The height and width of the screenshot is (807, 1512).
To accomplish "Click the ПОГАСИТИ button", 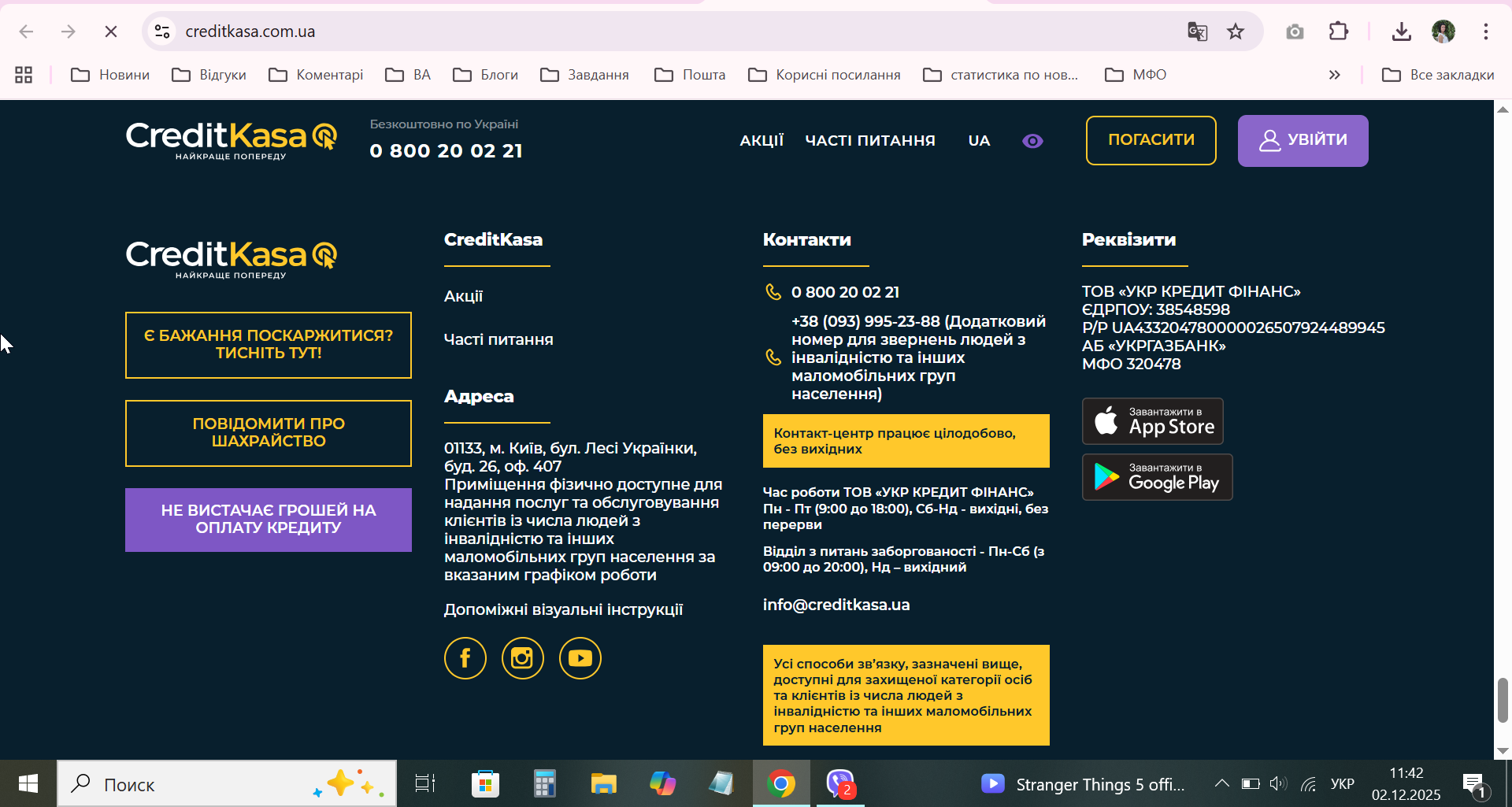I will pos(1151,140).
